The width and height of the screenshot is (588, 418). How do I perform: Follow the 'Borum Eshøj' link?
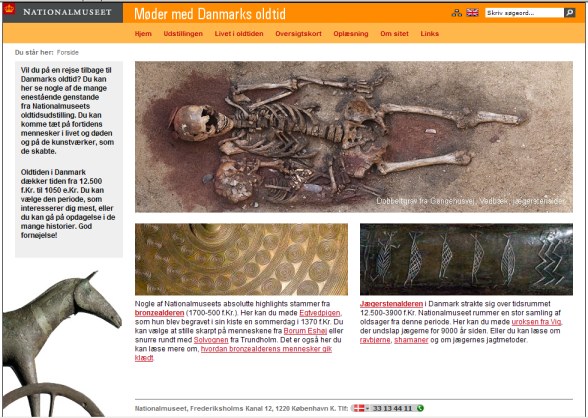click(305, 331)
